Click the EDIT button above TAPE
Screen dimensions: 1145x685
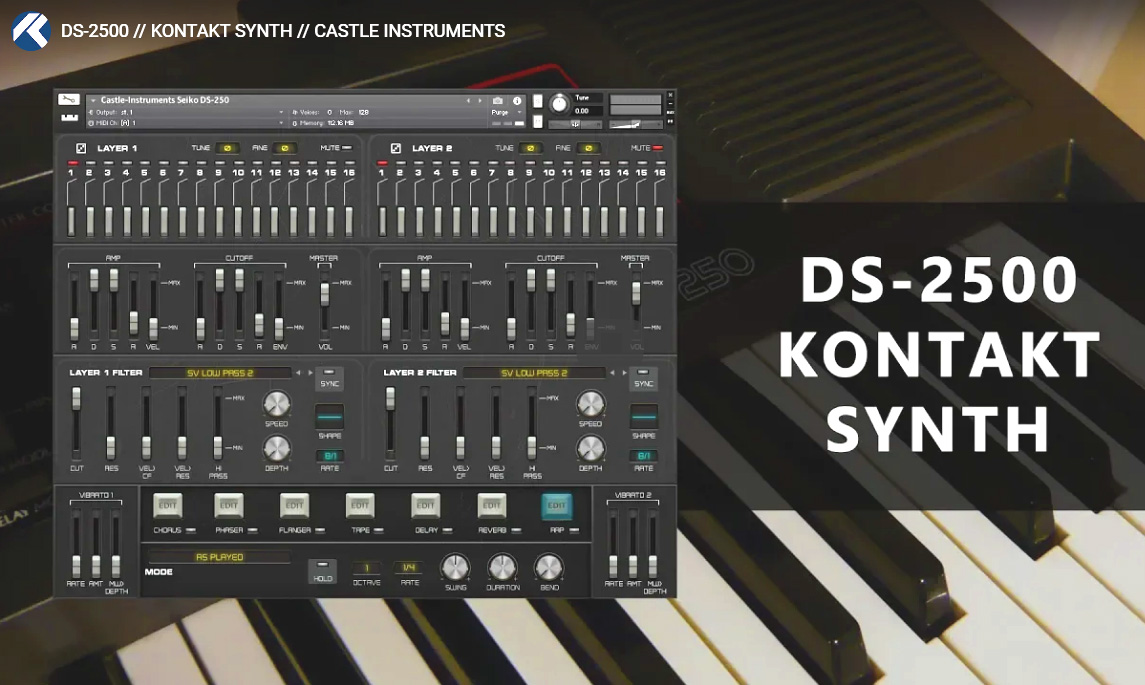pos(360,505)
